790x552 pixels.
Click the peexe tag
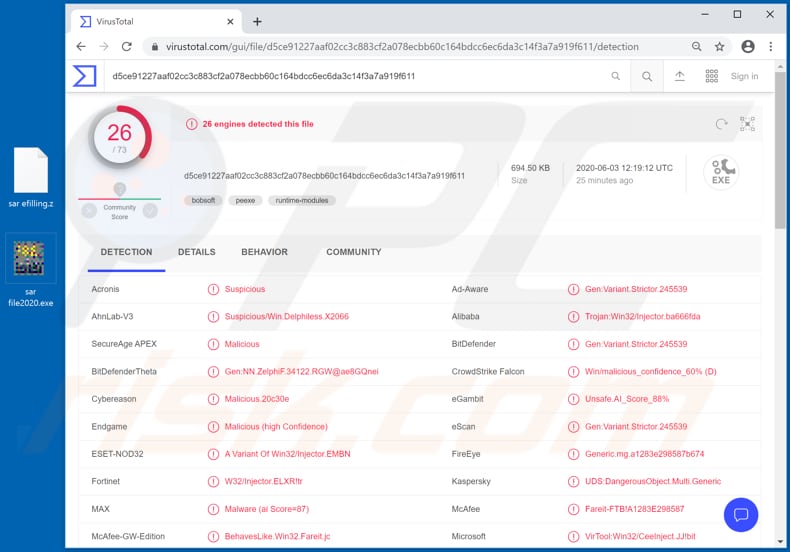point(245,200)
